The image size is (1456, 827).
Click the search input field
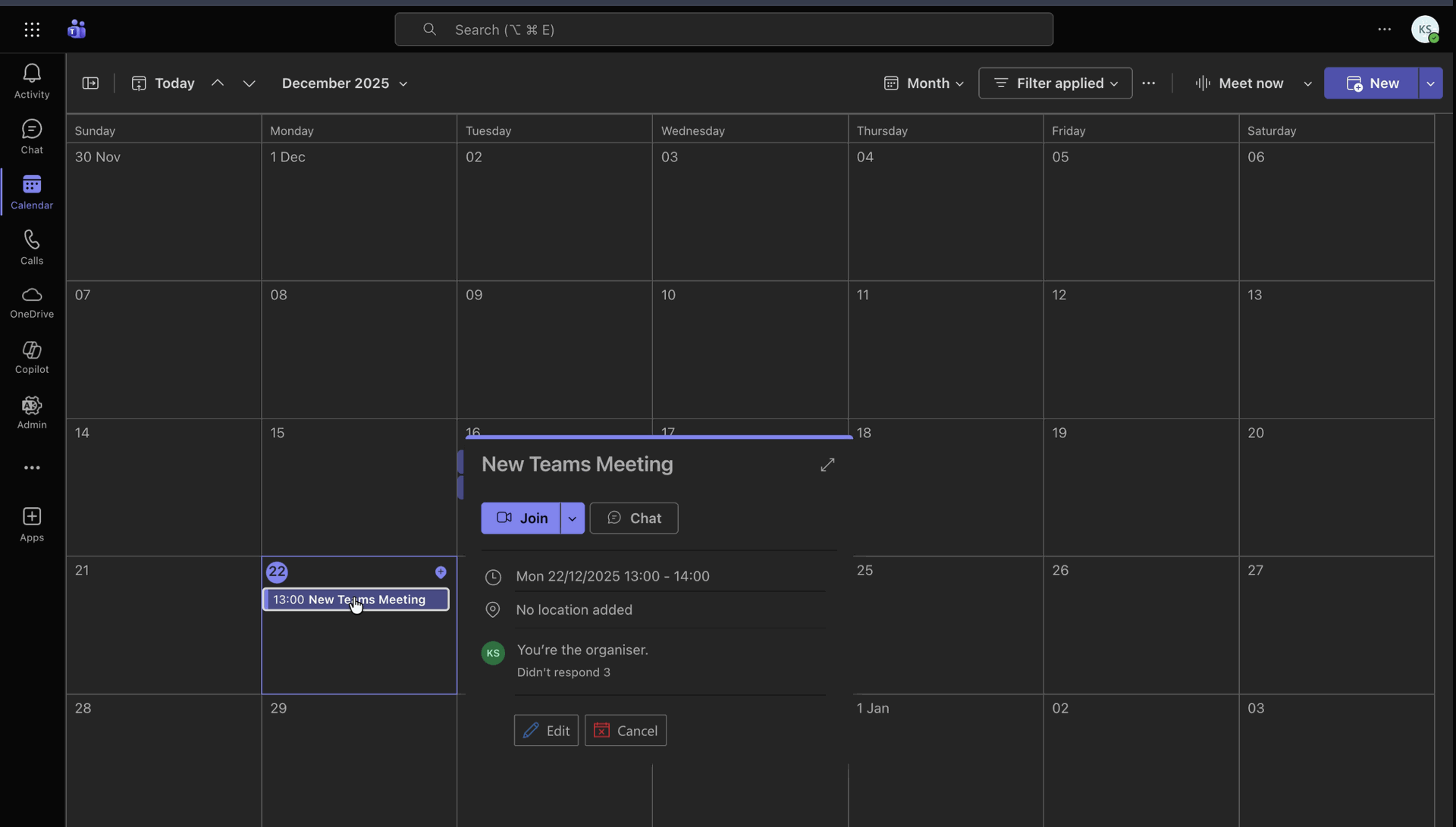[723, 30]
